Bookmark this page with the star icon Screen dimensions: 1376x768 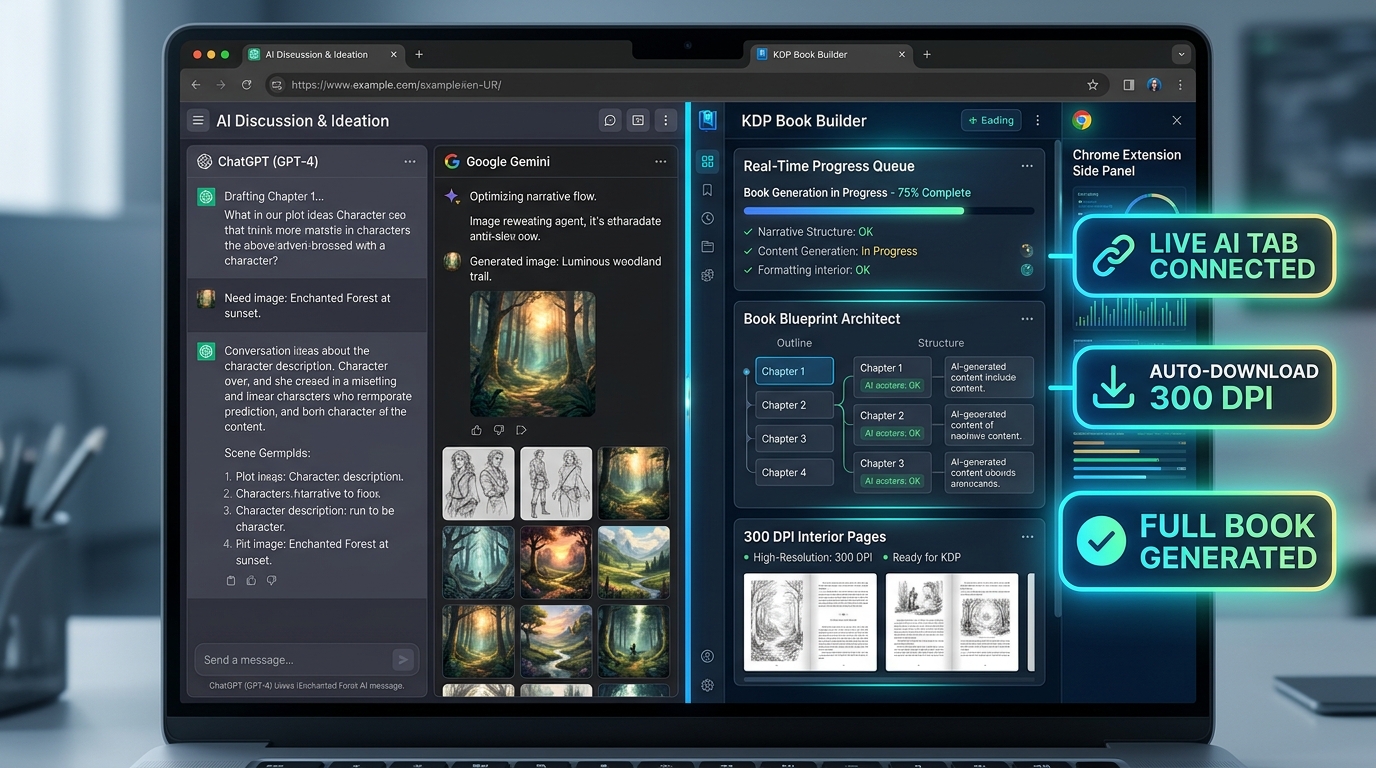point(1093,85)
